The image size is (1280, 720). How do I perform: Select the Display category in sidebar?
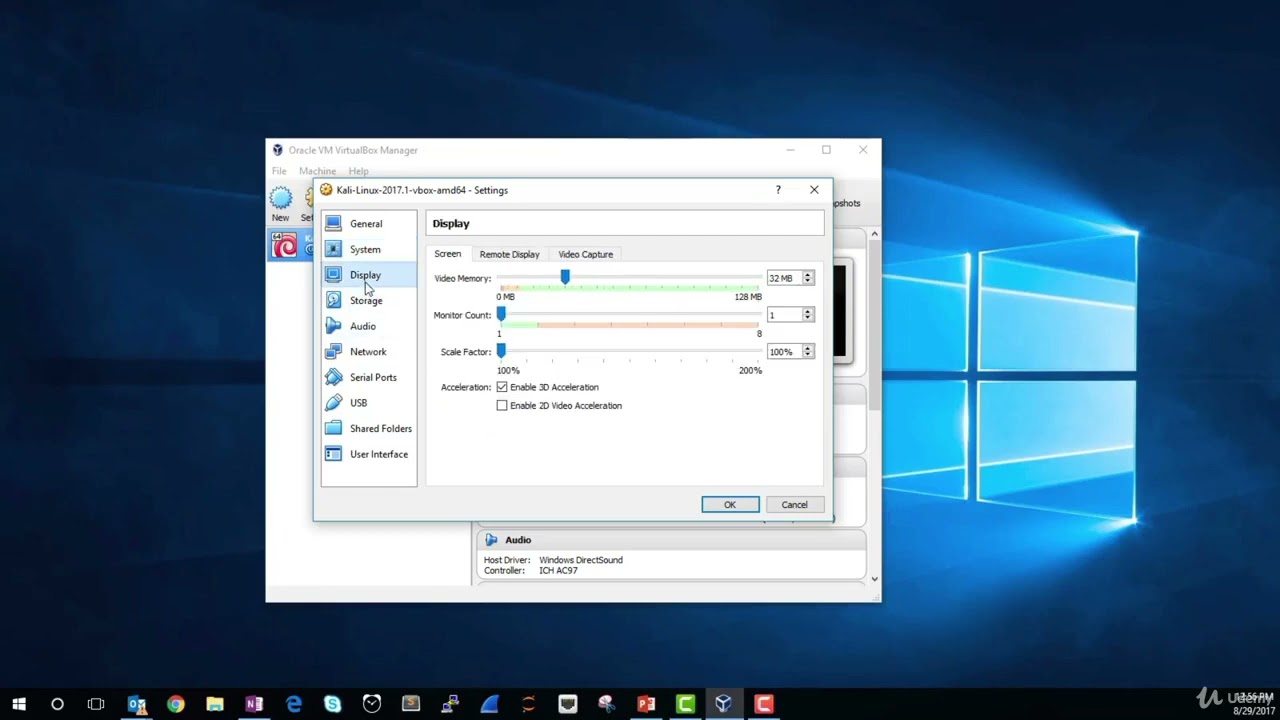pos(368,275)
